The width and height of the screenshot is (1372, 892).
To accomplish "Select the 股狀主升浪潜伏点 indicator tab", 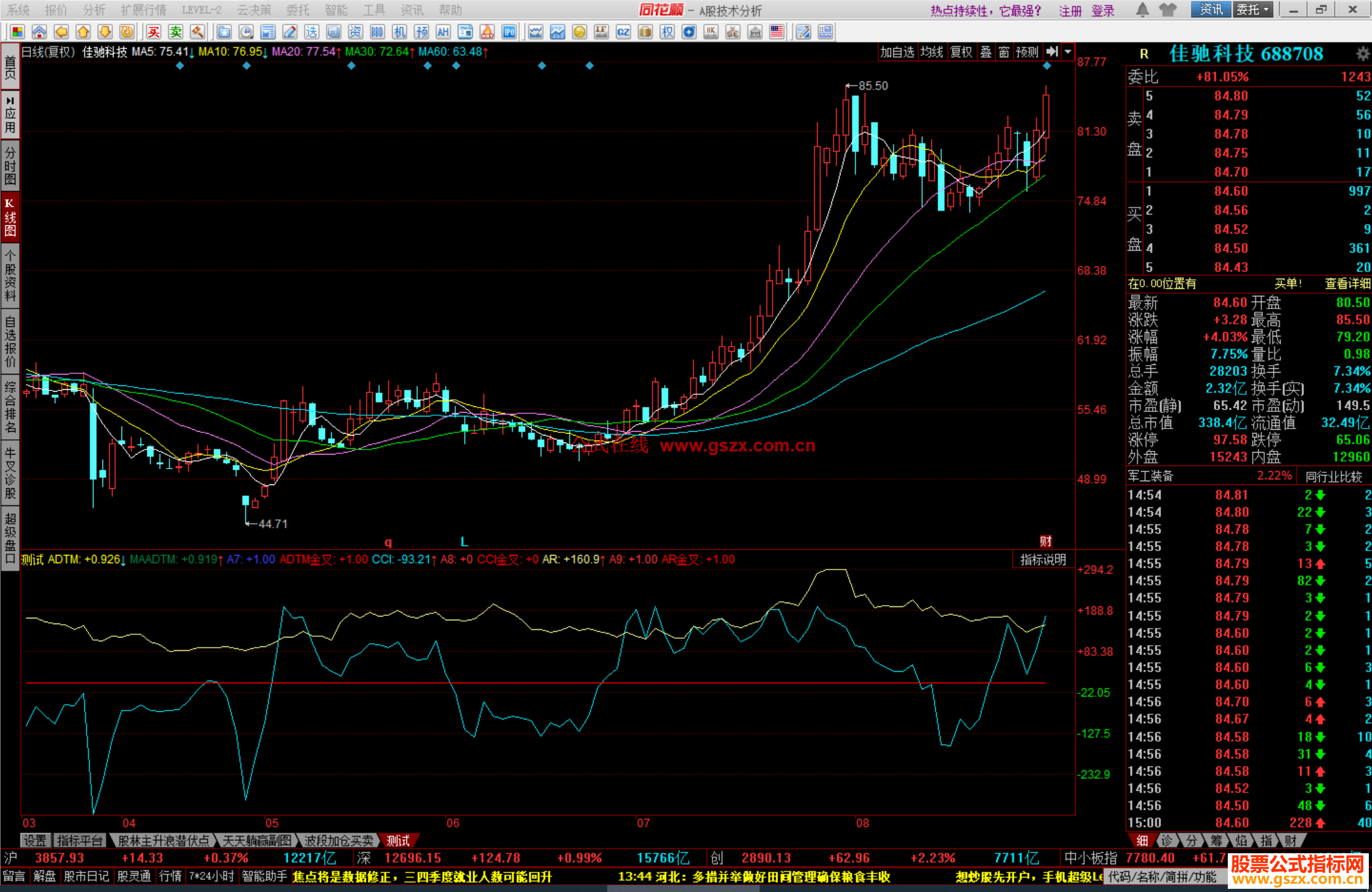I will (x=163, y=841).
